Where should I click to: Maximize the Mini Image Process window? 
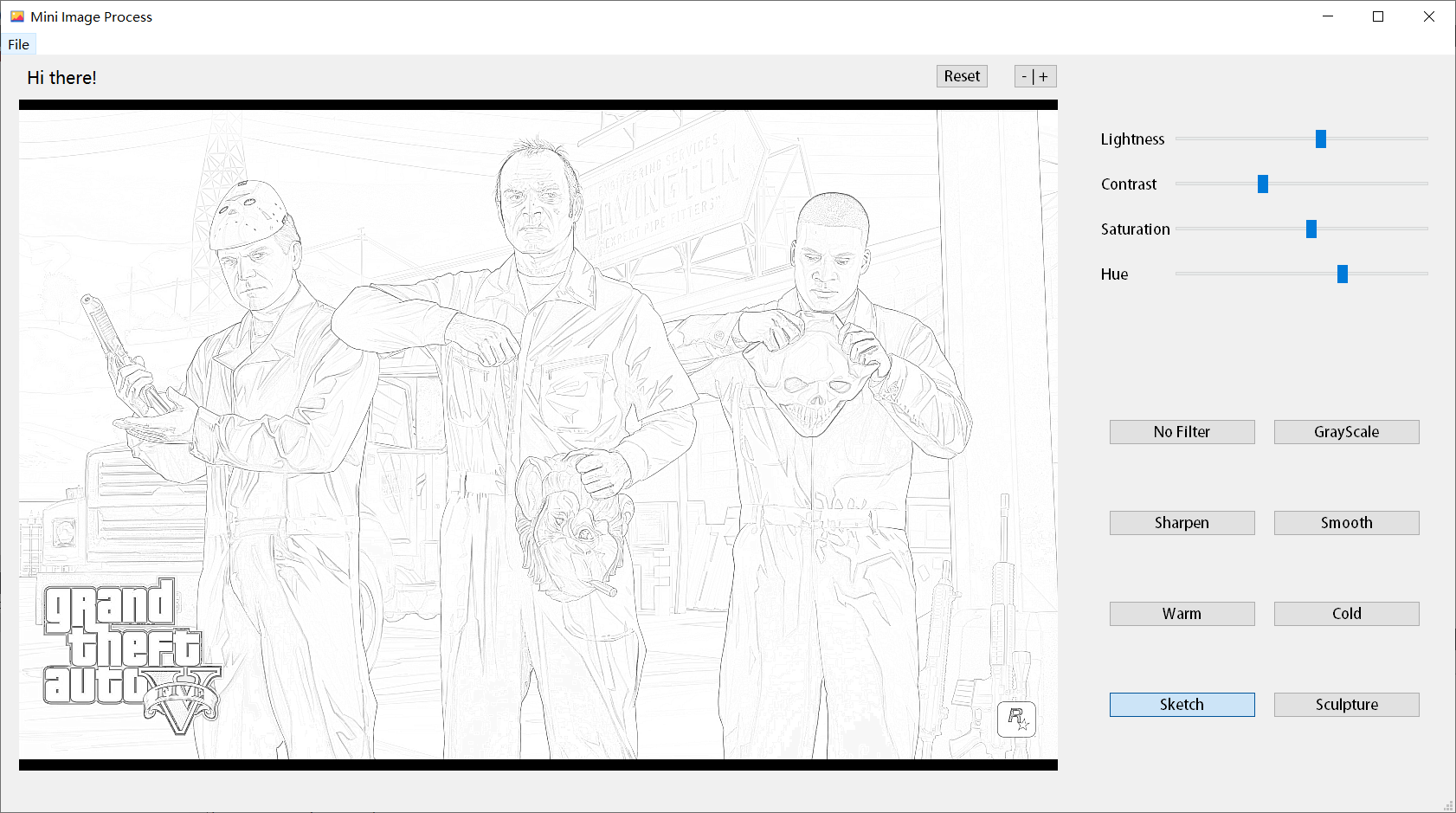pyautogui.click(x=1378, y=16)
